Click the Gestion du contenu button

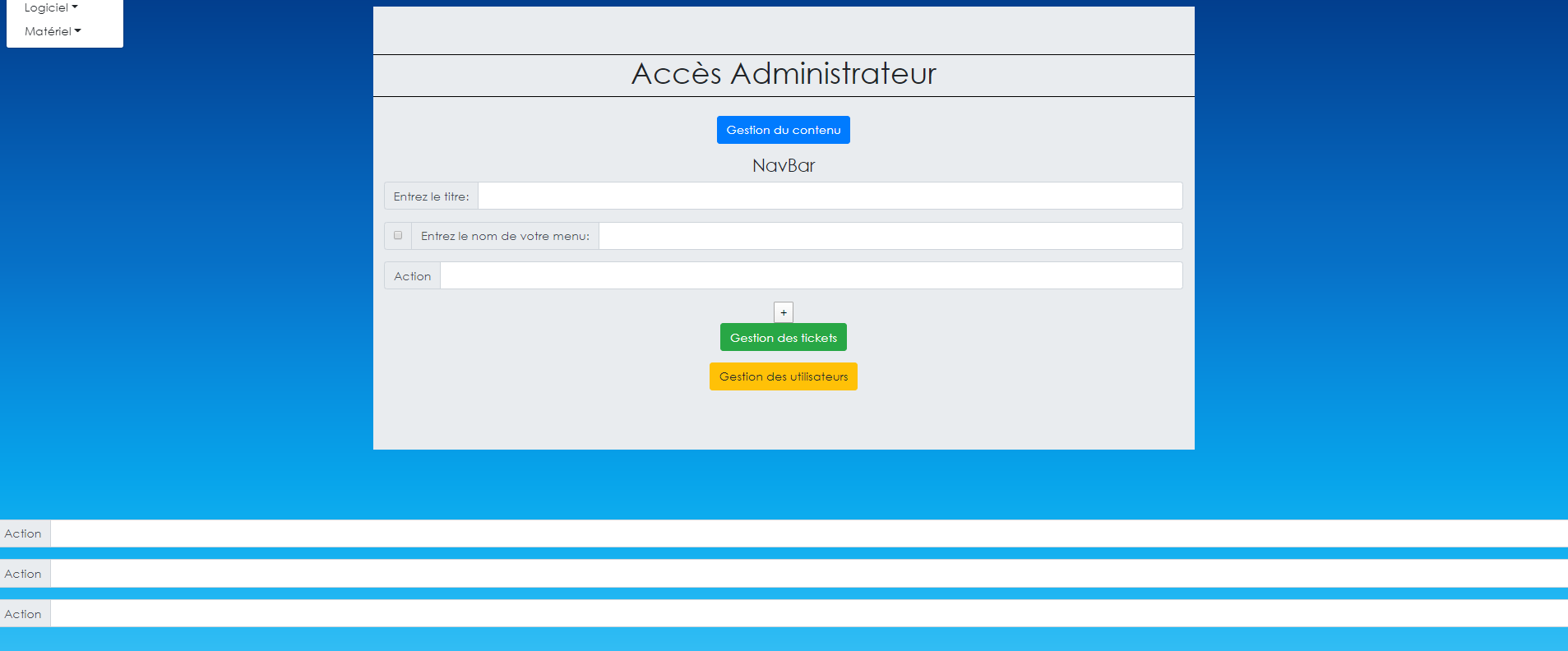tap(783, 130)
